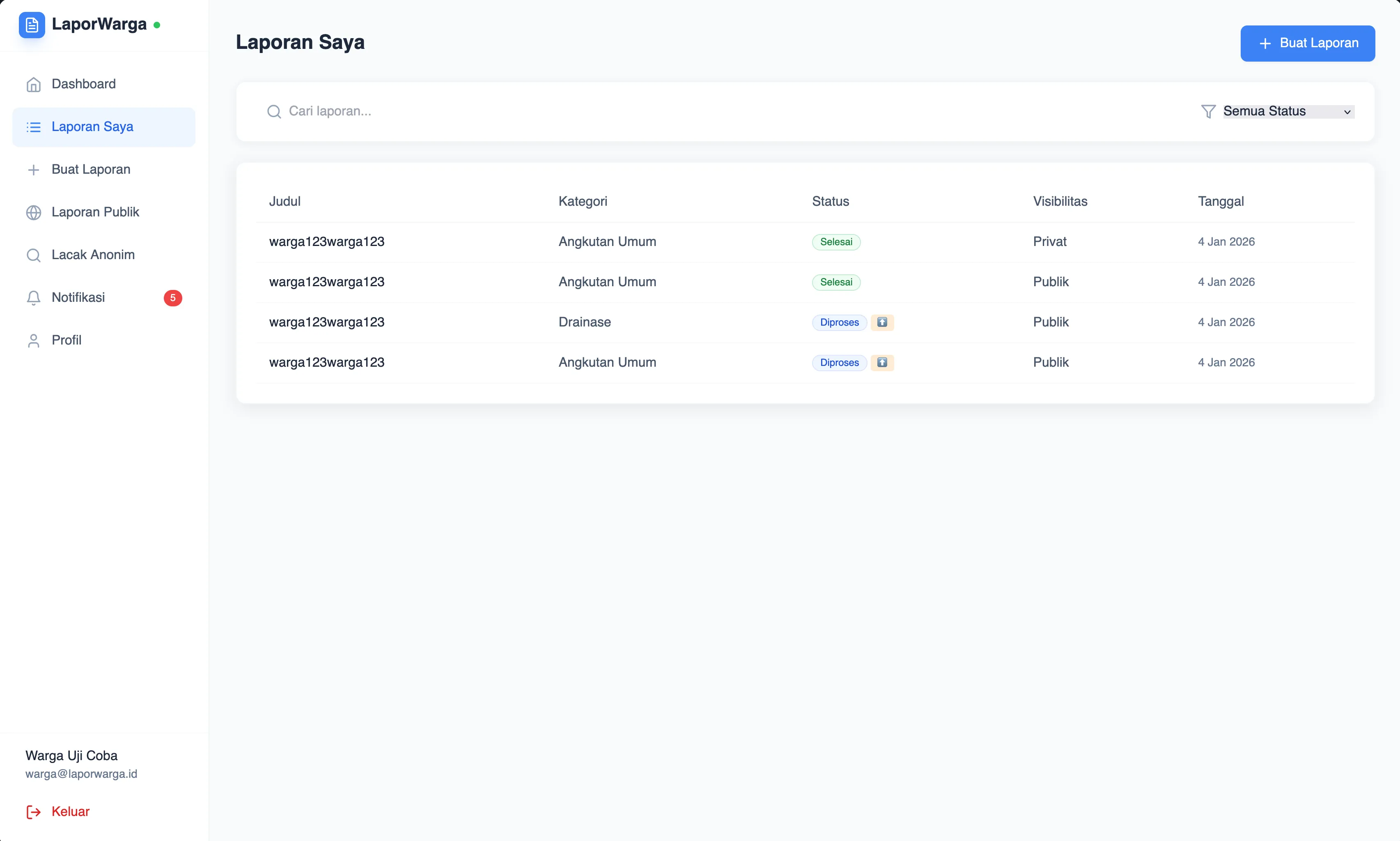
Task: Open the Selesai status badge on first row
Action: click(836, 241)
